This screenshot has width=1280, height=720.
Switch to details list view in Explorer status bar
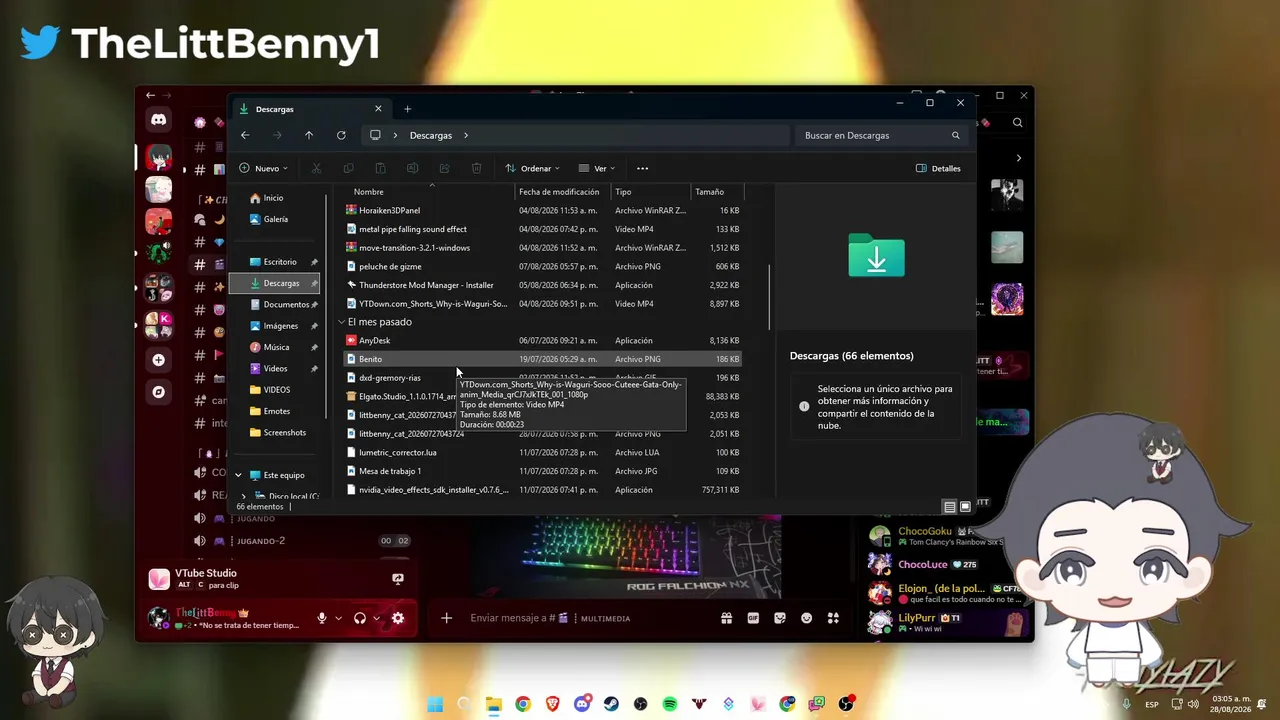click(950, 507)
